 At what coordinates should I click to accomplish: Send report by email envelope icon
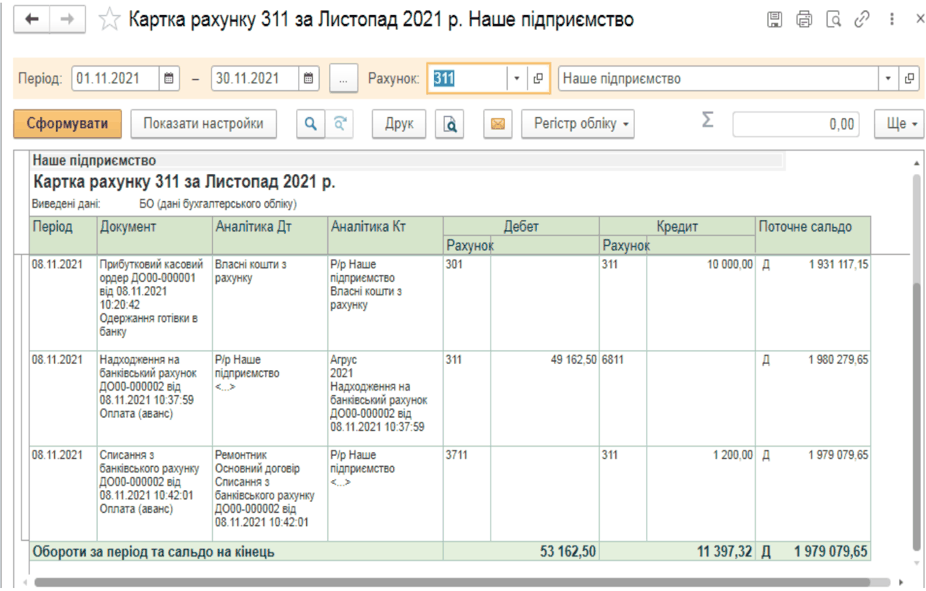498,123
